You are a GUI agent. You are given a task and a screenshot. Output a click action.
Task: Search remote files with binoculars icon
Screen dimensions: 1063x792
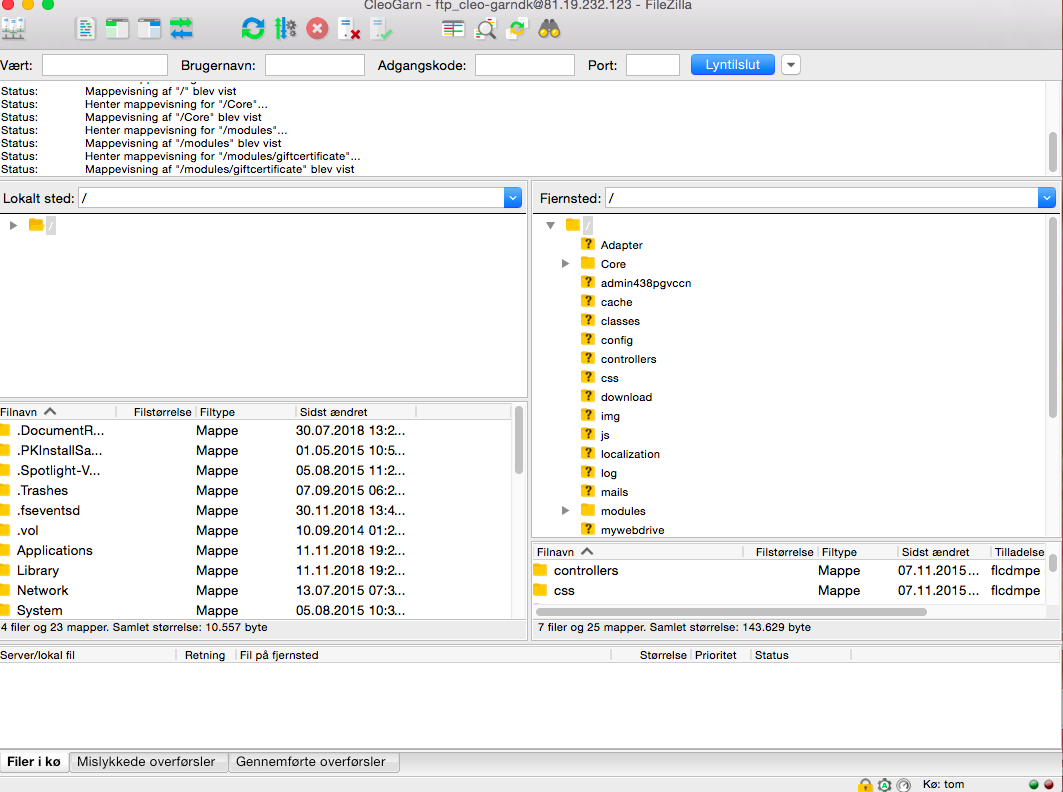[549, 29]
